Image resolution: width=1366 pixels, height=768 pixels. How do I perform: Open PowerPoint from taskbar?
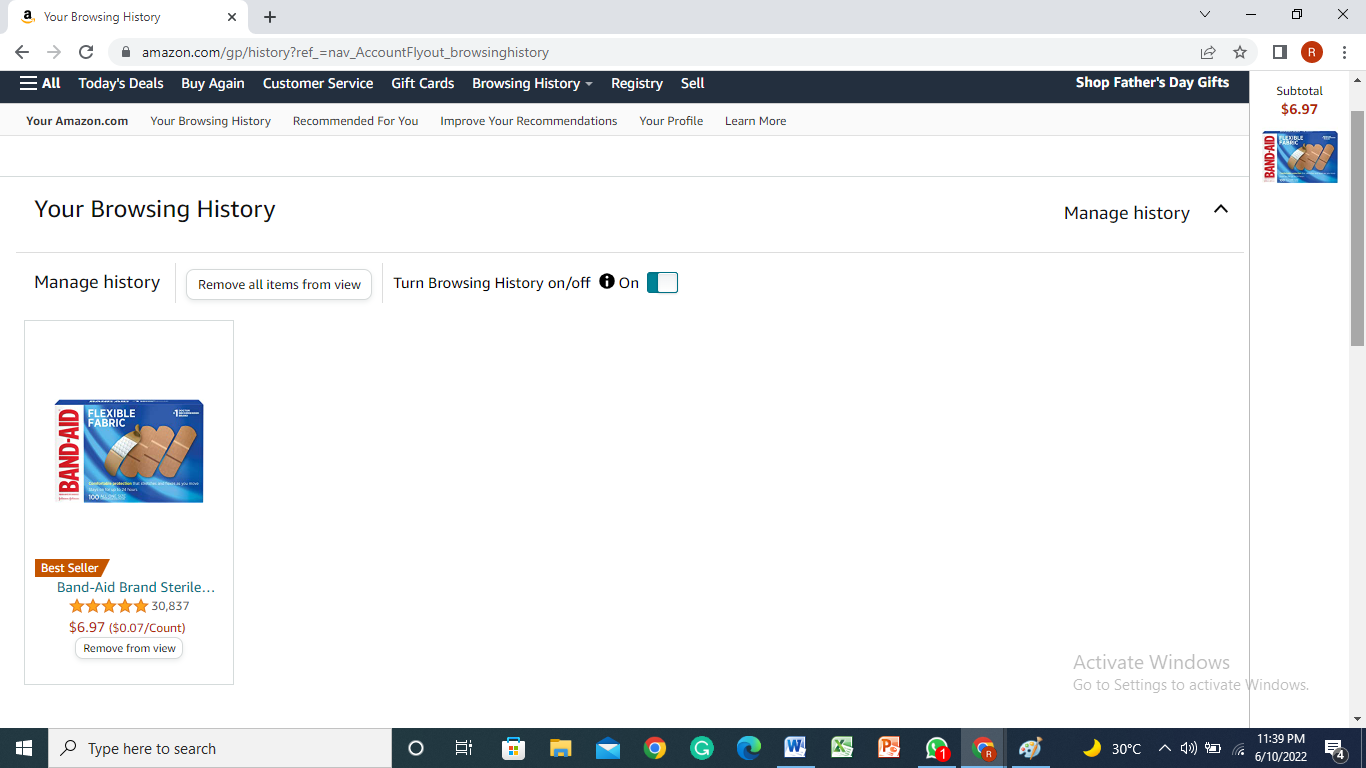click(889, 748)
